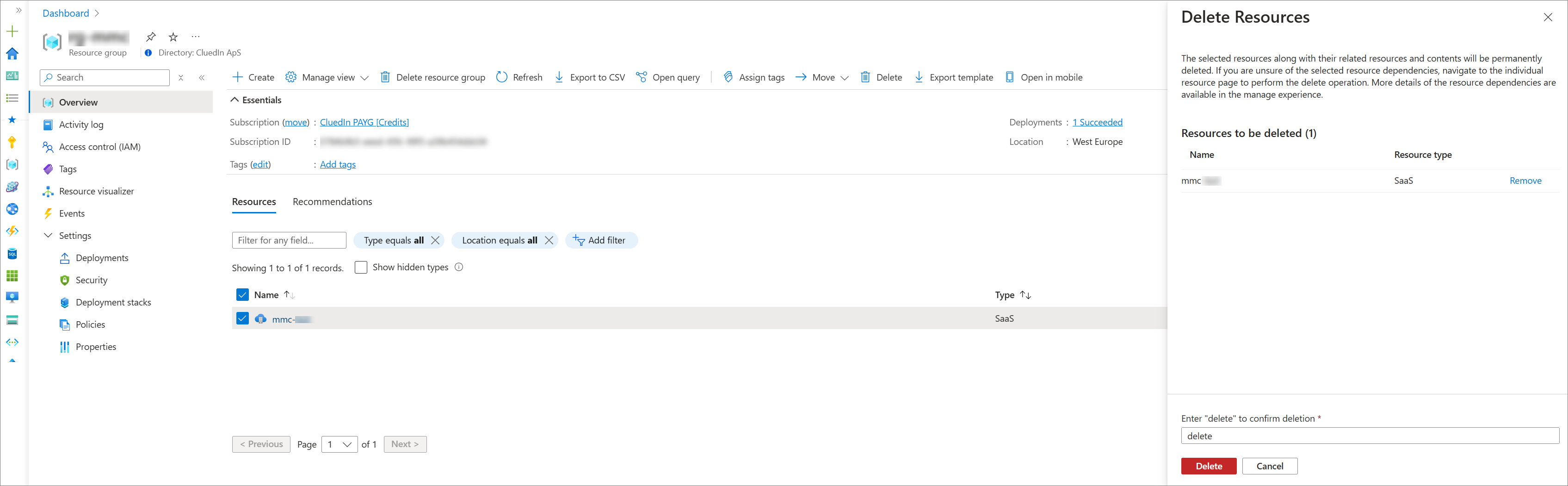Click the Create button in toolbar

(x=254, y=77)
